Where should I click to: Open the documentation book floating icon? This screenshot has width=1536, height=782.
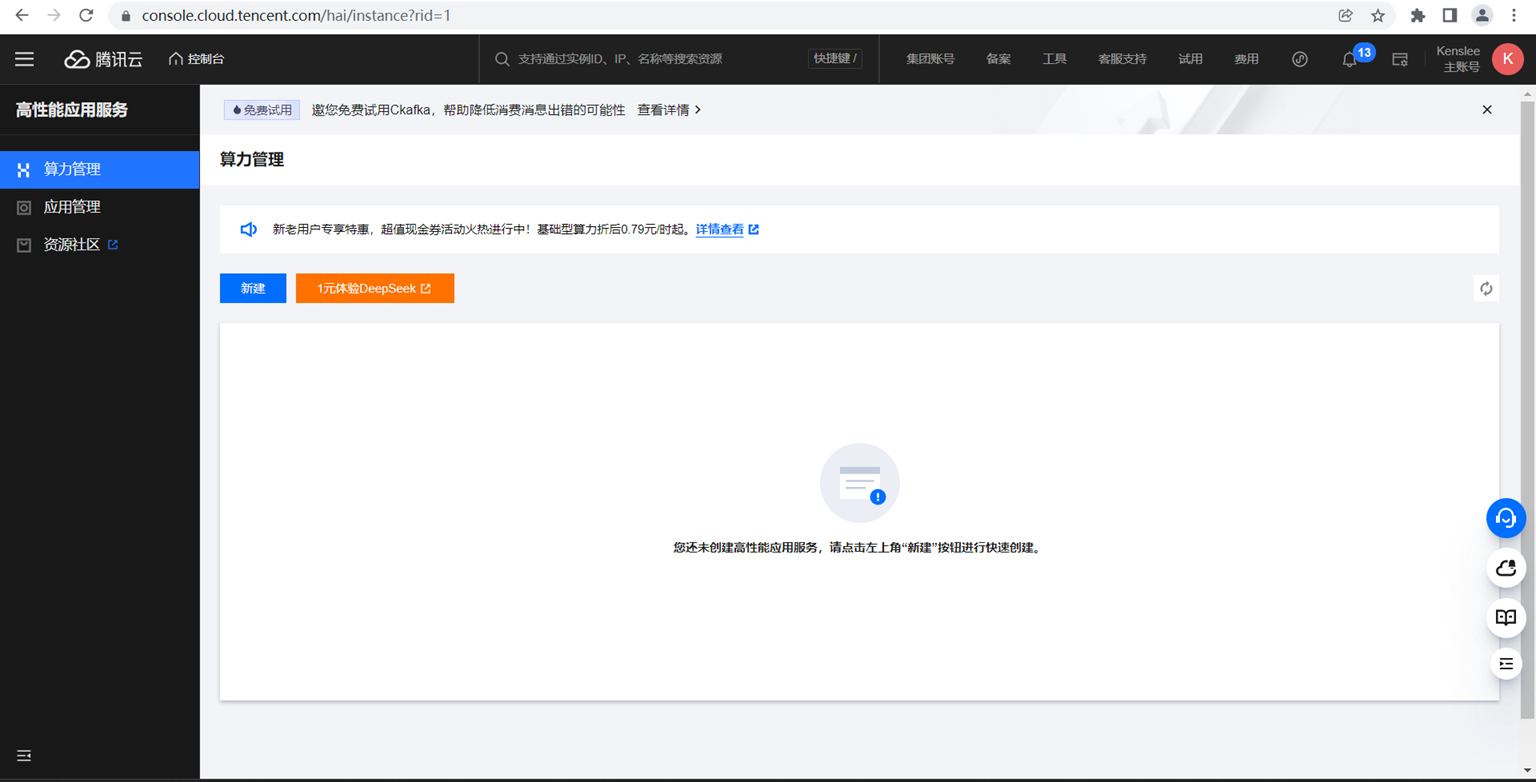pyautogui.click(x=1505, y=617)
